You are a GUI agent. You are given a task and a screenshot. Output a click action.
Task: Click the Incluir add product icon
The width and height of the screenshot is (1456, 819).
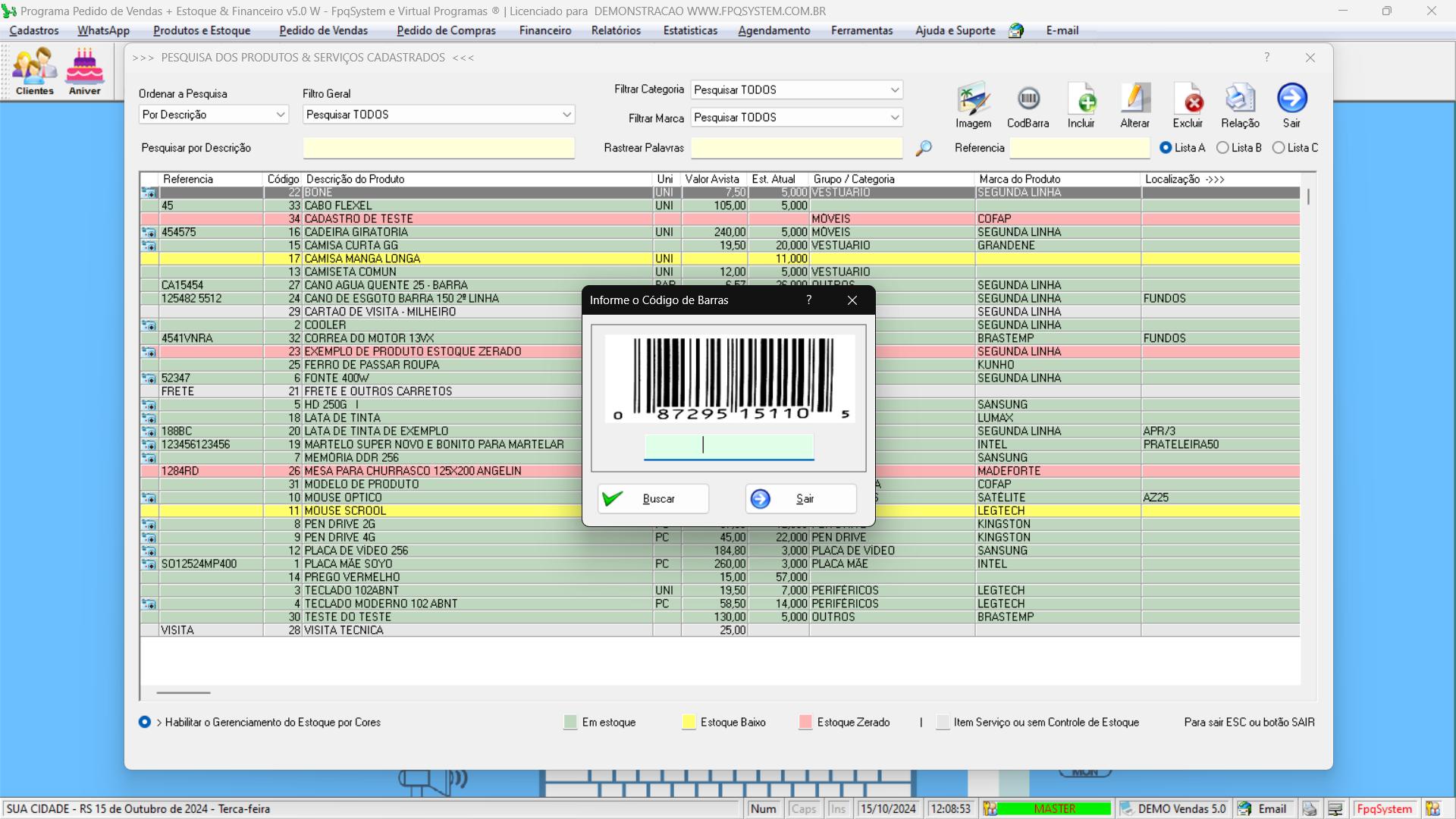(x=1081, y=105)
